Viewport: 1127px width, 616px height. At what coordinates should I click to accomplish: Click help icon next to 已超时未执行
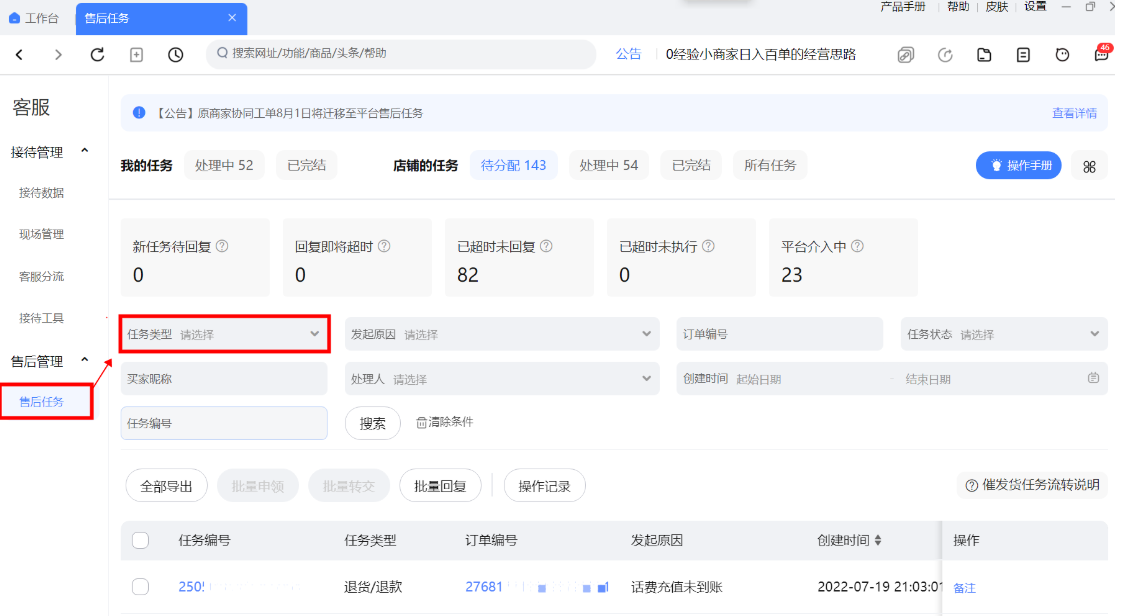(708, 246)
